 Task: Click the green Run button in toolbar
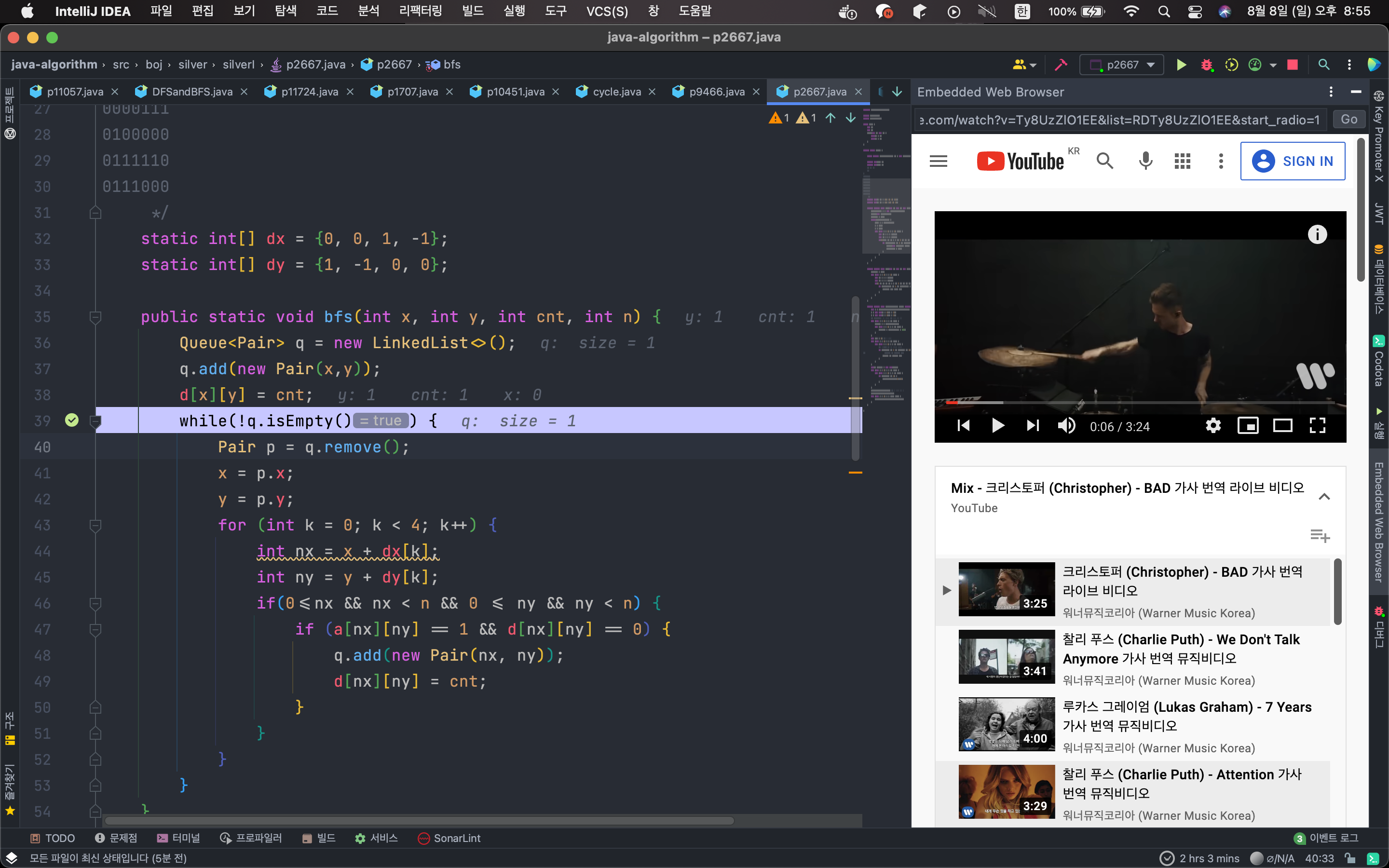click(x=1181, y=65)
